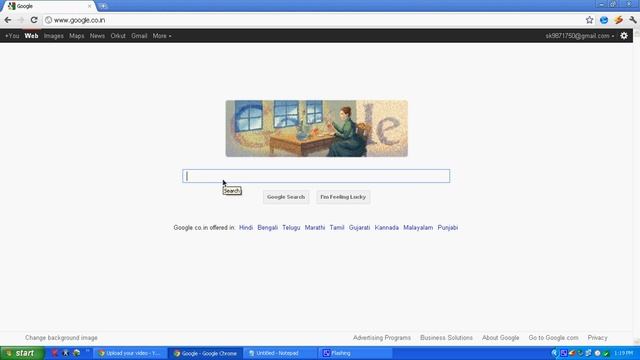
Task: Switch to Google - Google Chrome taskbar button
Action: pyautogui.click(x=205, y=353)
